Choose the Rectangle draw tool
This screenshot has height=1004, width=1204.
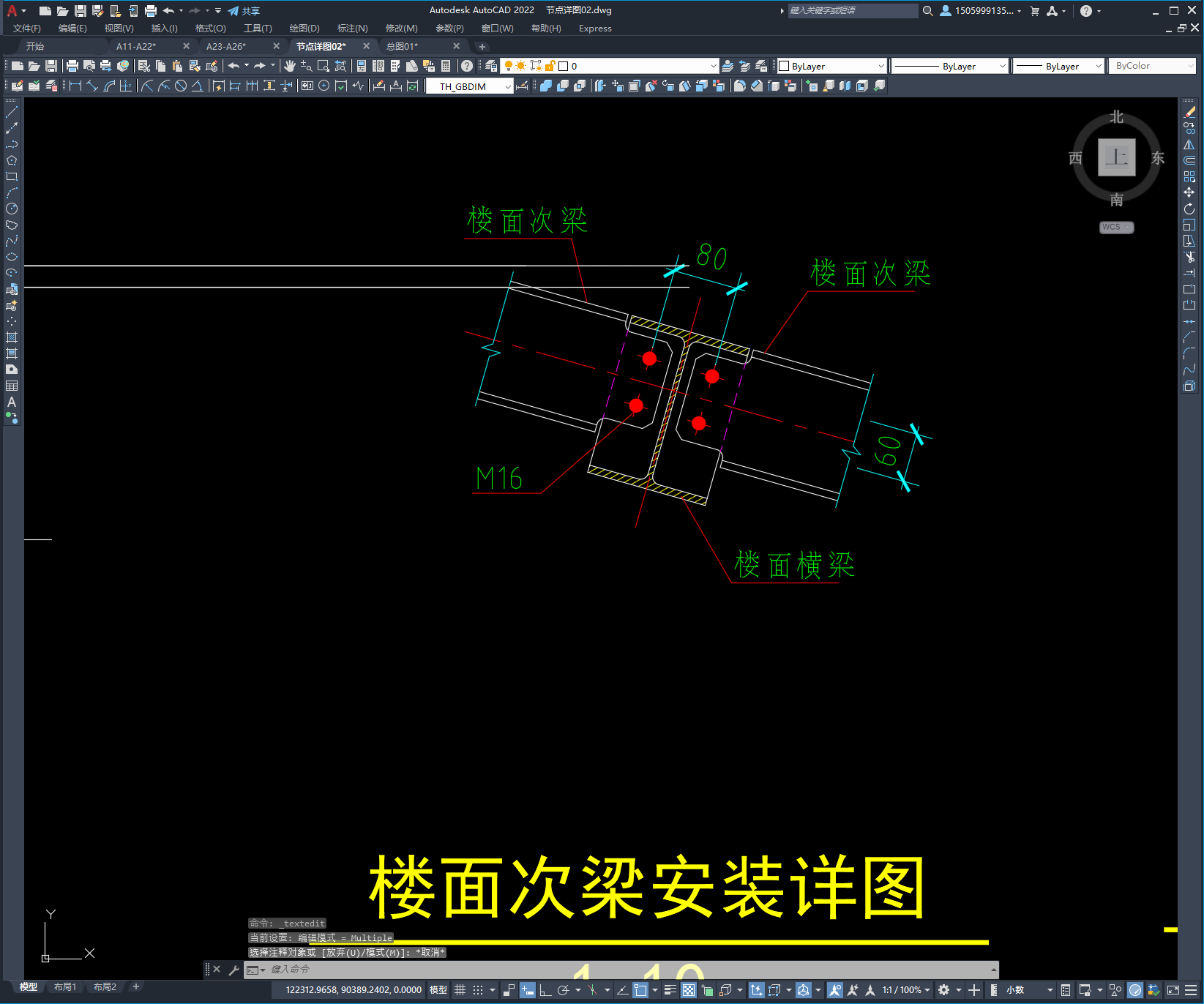coord(12,176)
